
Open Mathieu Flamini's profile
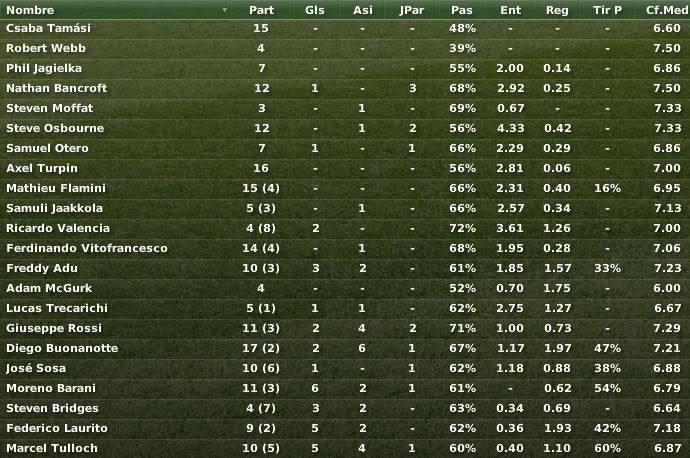coord(56,188)
